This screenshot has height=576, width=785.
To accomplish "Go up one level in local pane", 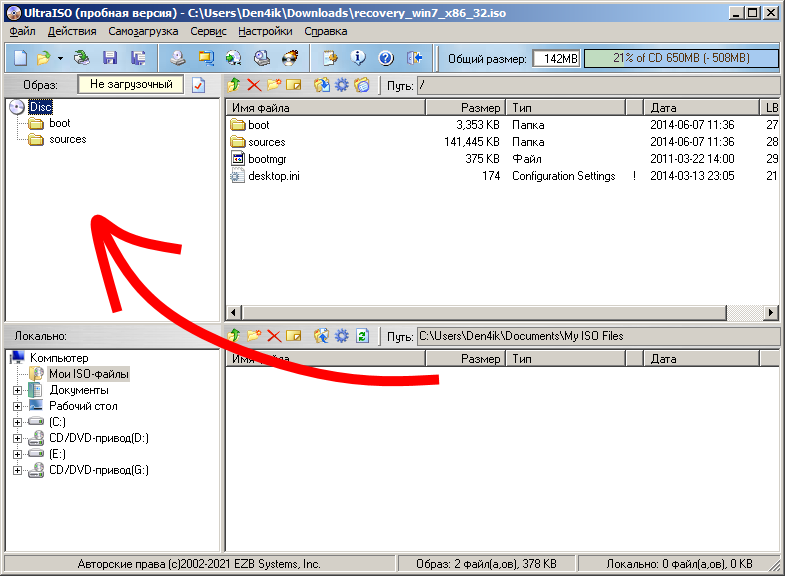I will [x=234, y=336].
